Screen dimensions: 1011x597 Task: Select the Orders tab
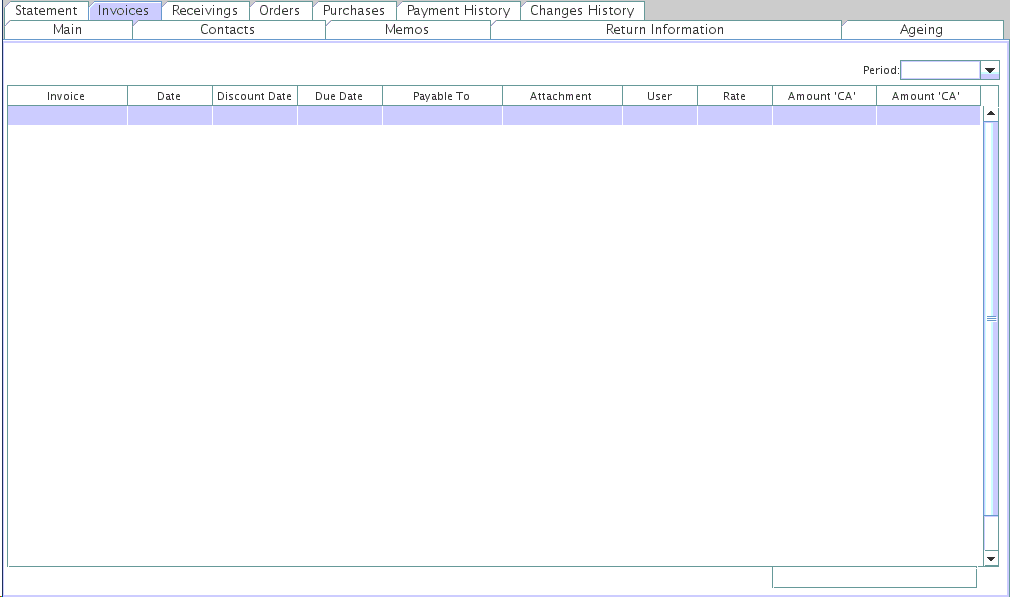click(279, 11)
